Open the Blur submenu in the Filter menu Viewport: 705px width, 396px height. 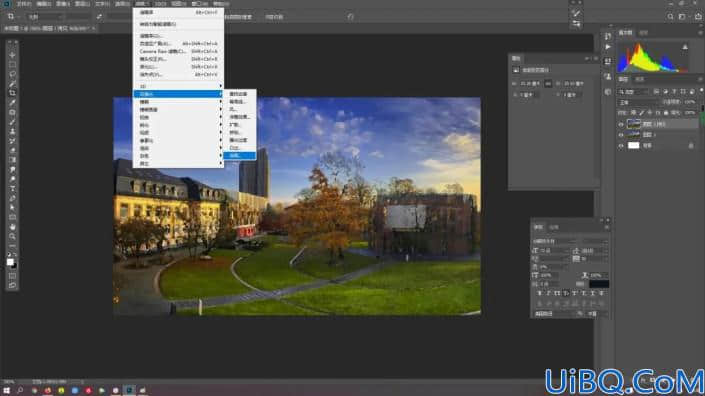click(178, 102)
